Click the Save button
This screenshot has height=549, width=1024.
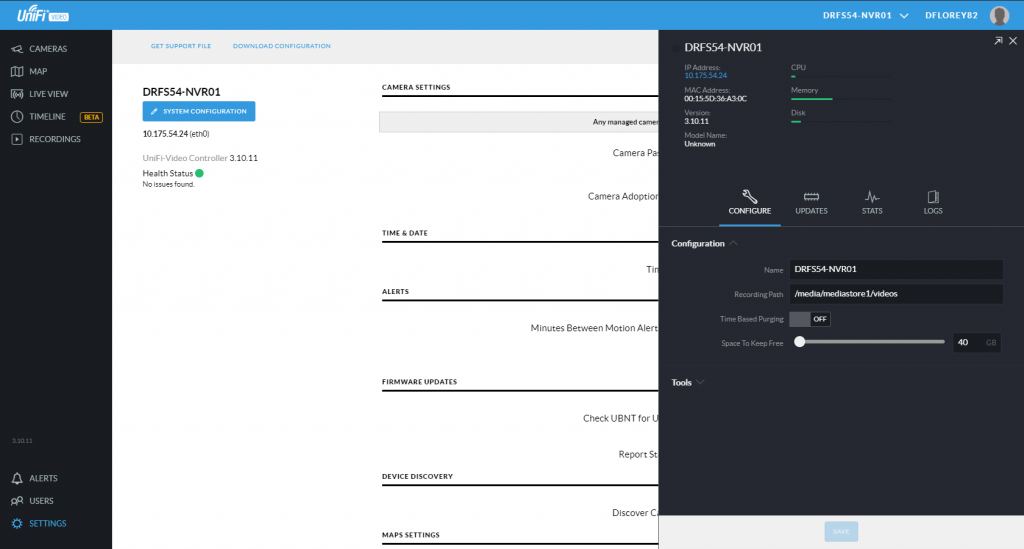(841, 531)
